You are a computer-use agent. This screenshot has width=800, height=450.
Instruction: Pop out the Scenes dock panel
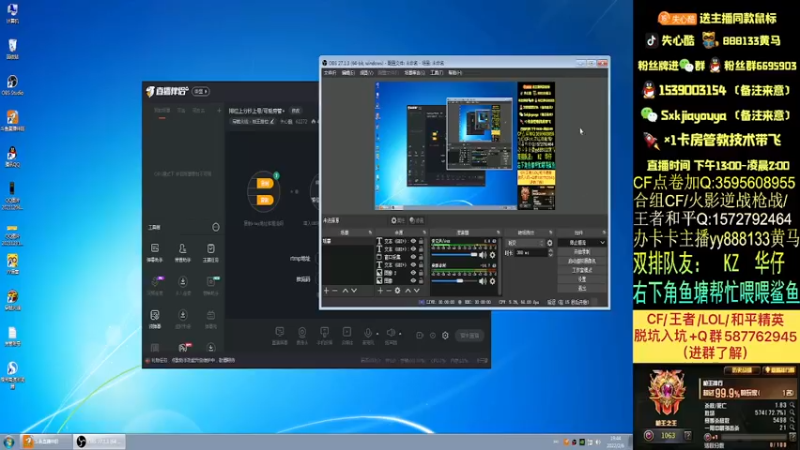pos(370,233)
